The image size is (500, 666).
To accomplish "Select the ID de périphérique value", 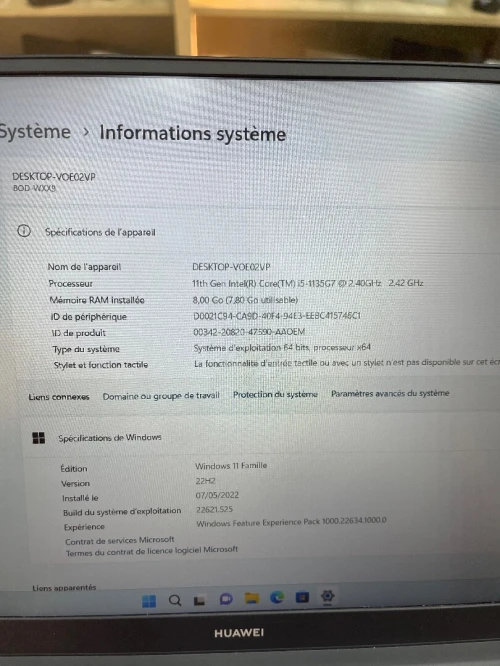I will [277, 316].
